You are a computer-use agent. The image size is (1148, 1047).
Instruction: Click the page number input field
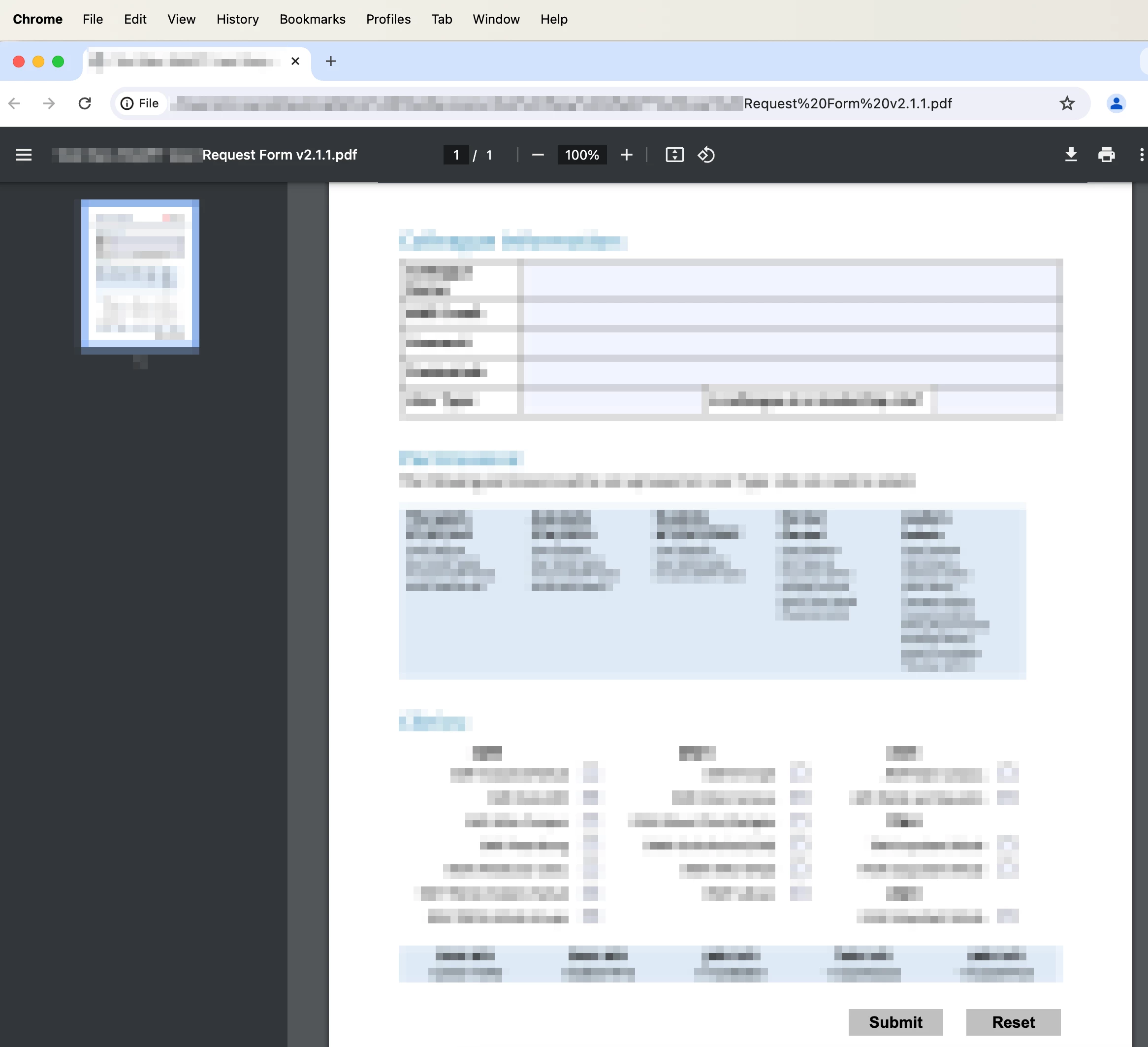(x=455, y=155)
